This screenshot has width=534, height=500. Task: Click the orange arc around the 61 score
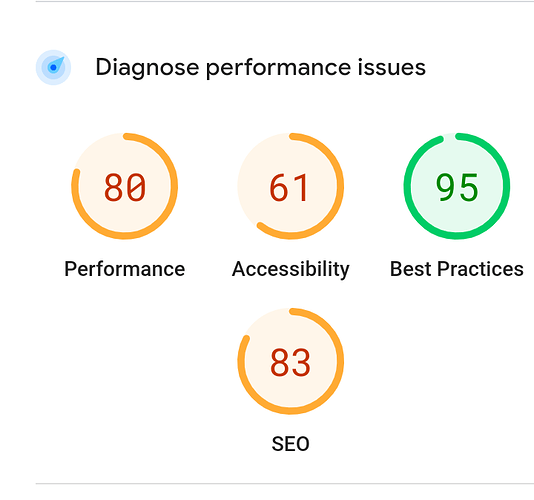click(x=340, y=186)
